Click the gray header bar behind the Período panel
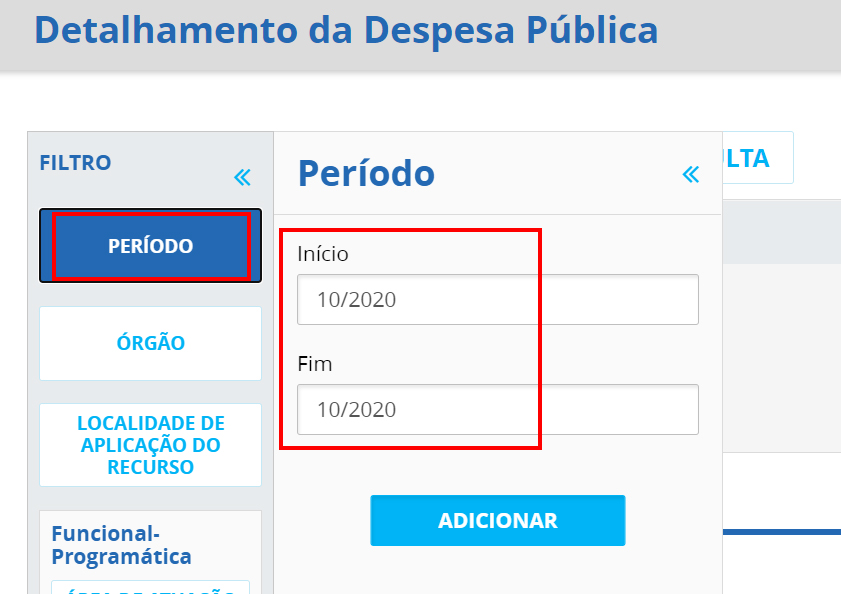841x594 pixels. pyautogui.click(x=780, y=230)
